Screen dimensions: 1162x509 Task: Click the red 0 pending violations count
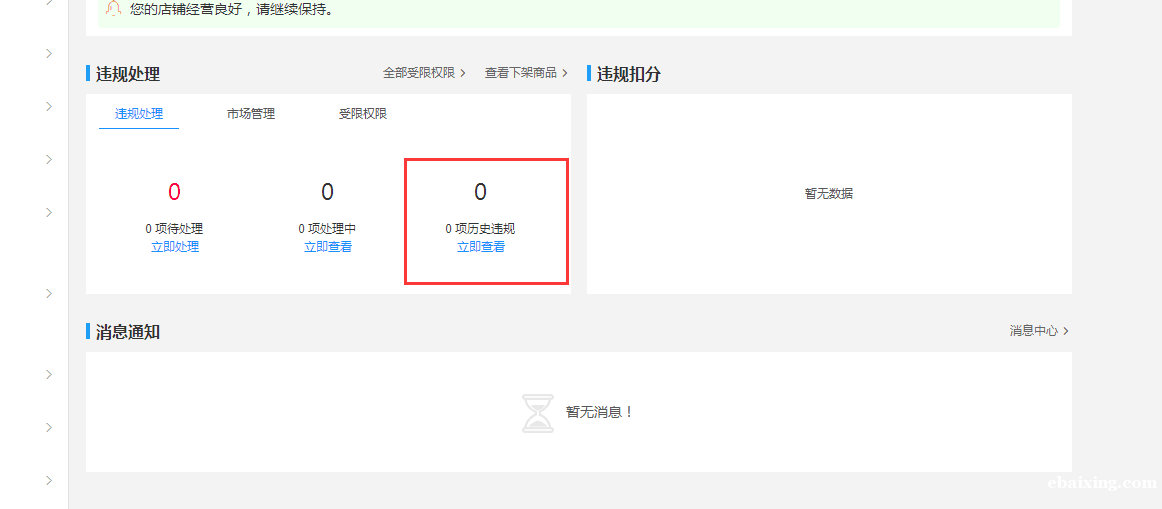(175, 192)
